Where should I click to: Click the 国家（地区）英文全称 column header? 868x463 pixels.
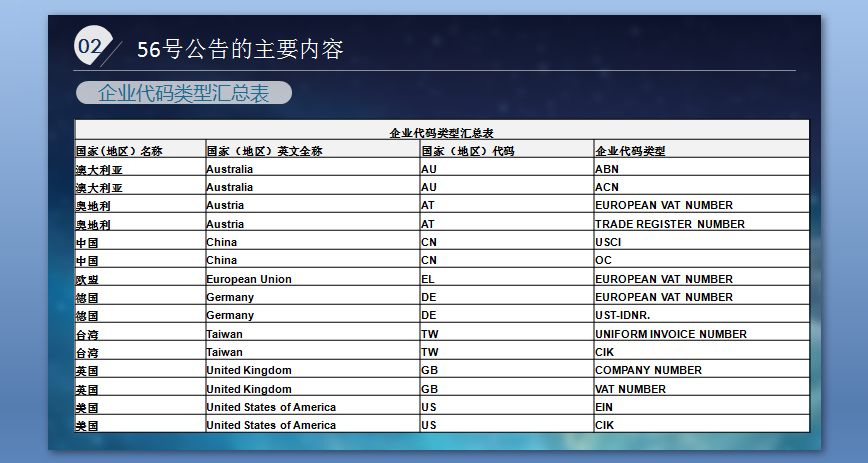click(x=264, y=151)
